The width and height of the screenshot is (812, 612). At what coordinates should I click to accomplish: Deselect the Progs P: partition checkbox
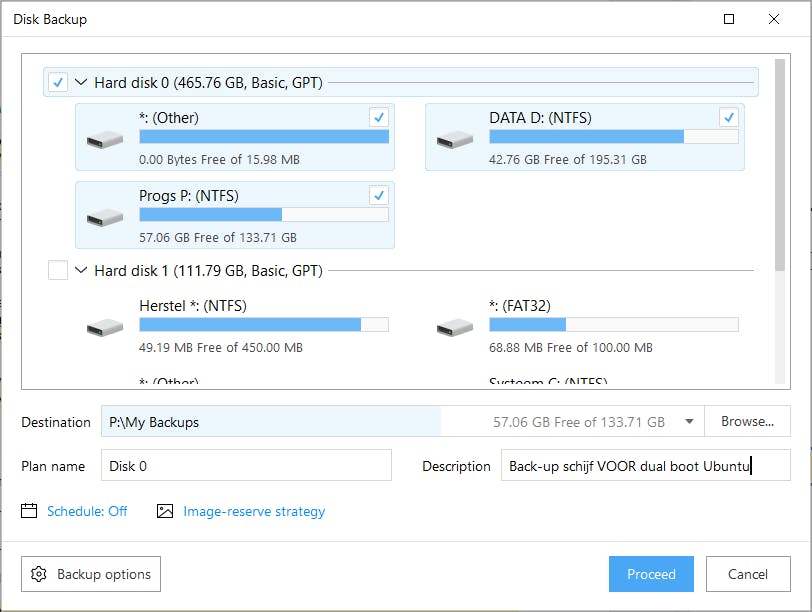[x=378, y=195]
